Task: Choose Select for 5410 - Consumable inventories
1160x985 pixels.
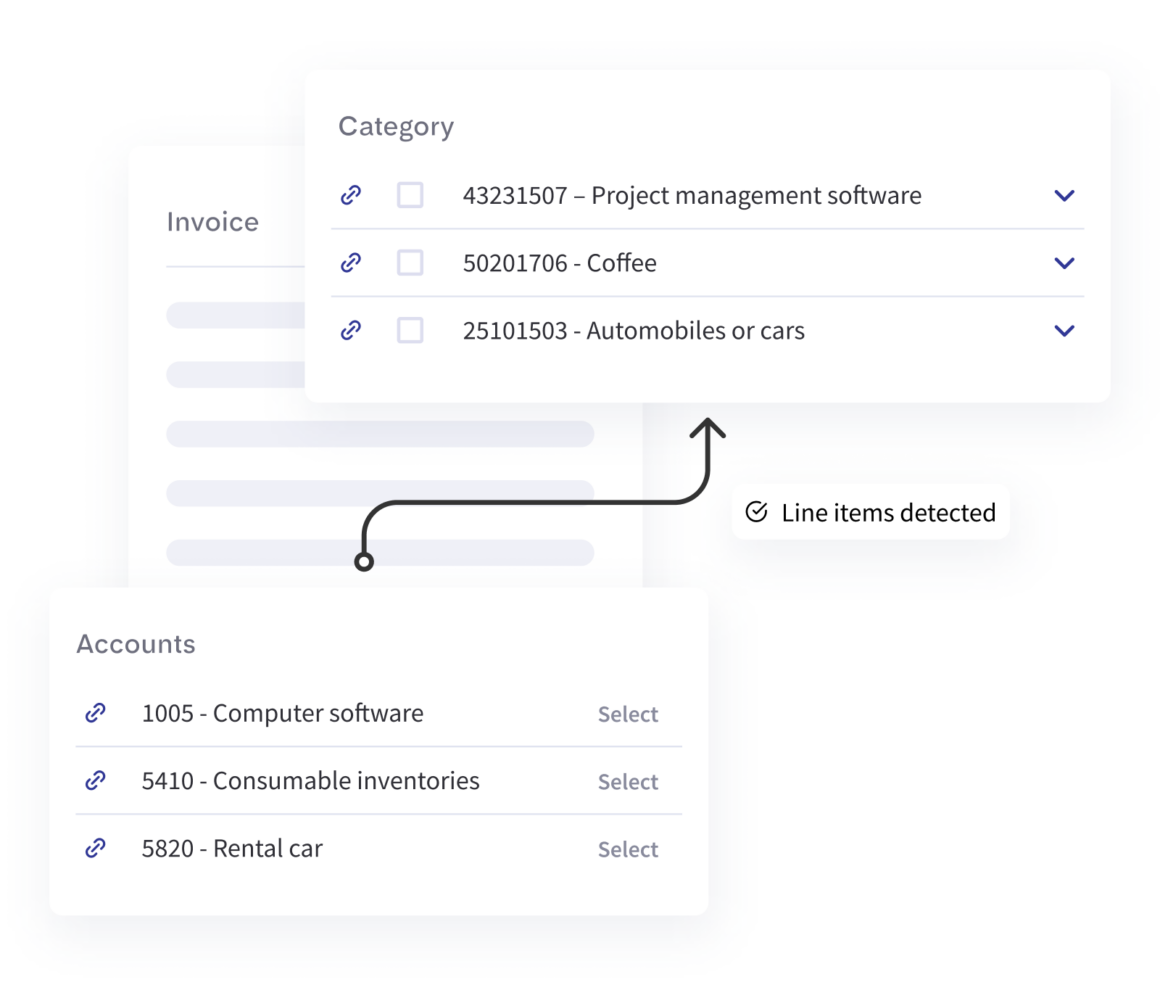Action: pyautogui.click(x=627, y=781)
